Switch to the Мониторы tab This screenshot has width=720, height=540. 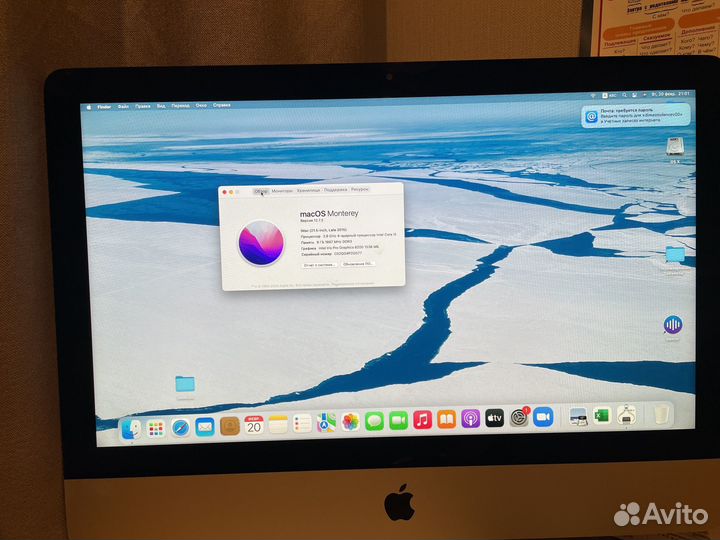coord(281,191)
